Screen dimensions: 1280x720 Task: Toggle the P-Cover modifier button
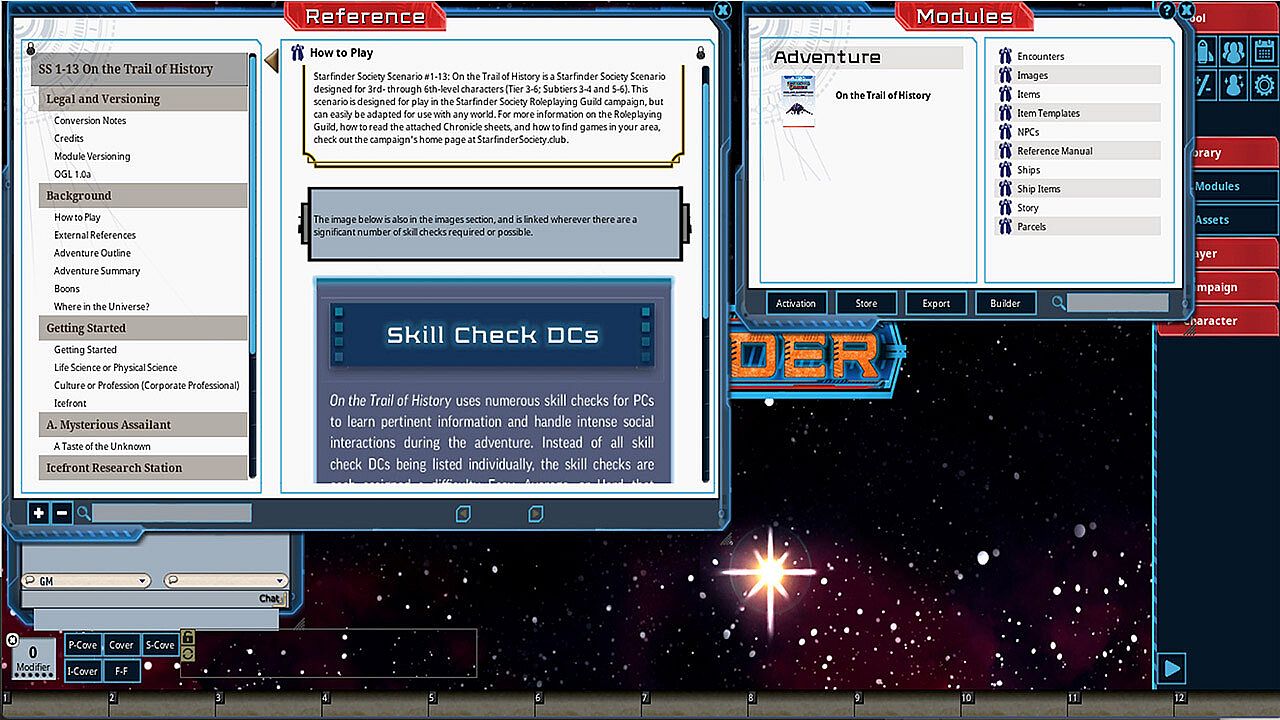[83, 645]
